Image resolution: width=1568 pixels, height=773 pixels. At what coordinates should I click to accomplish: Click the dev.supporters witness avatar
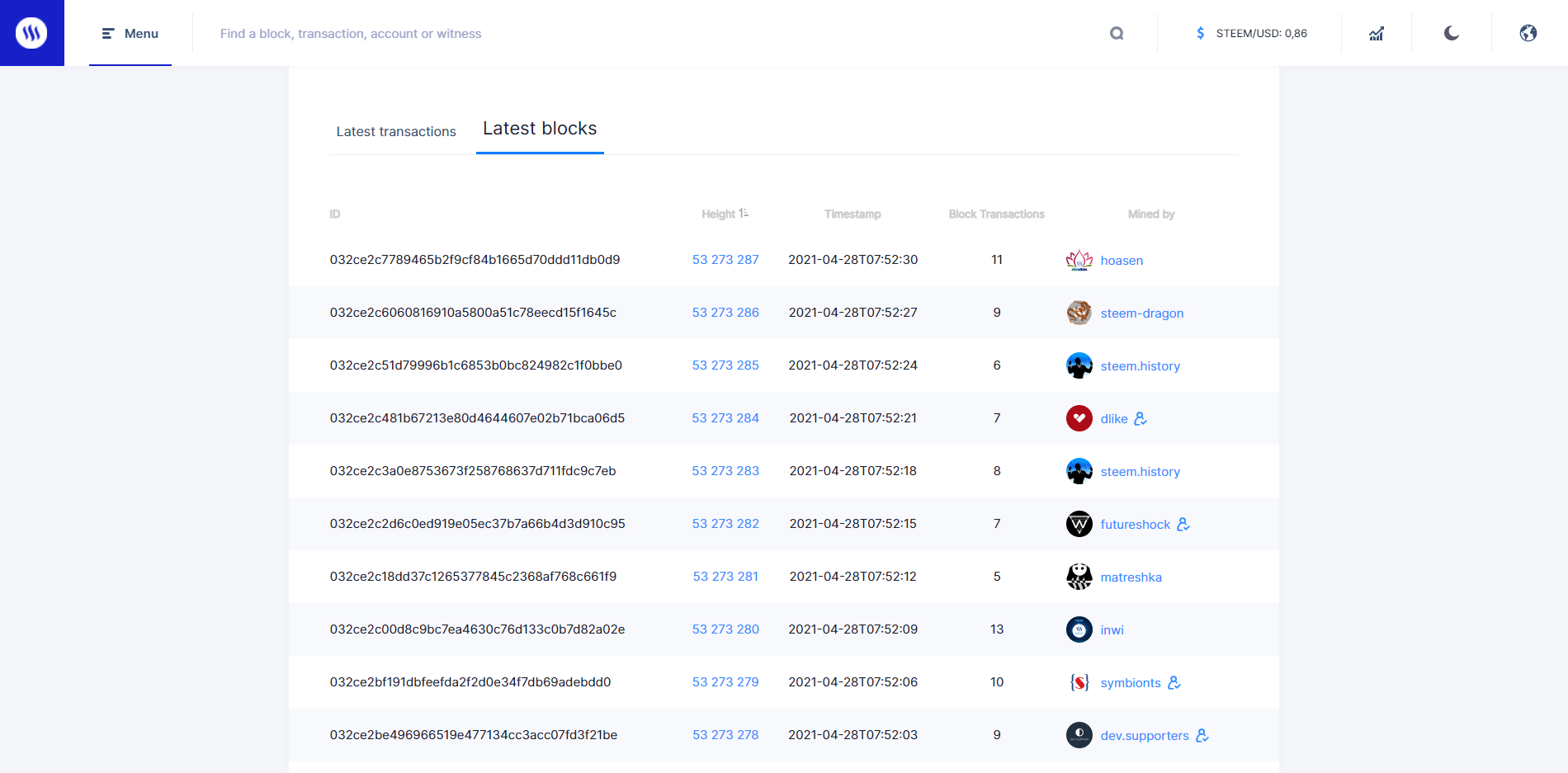pyautogui.click(x=1079, y=735)
